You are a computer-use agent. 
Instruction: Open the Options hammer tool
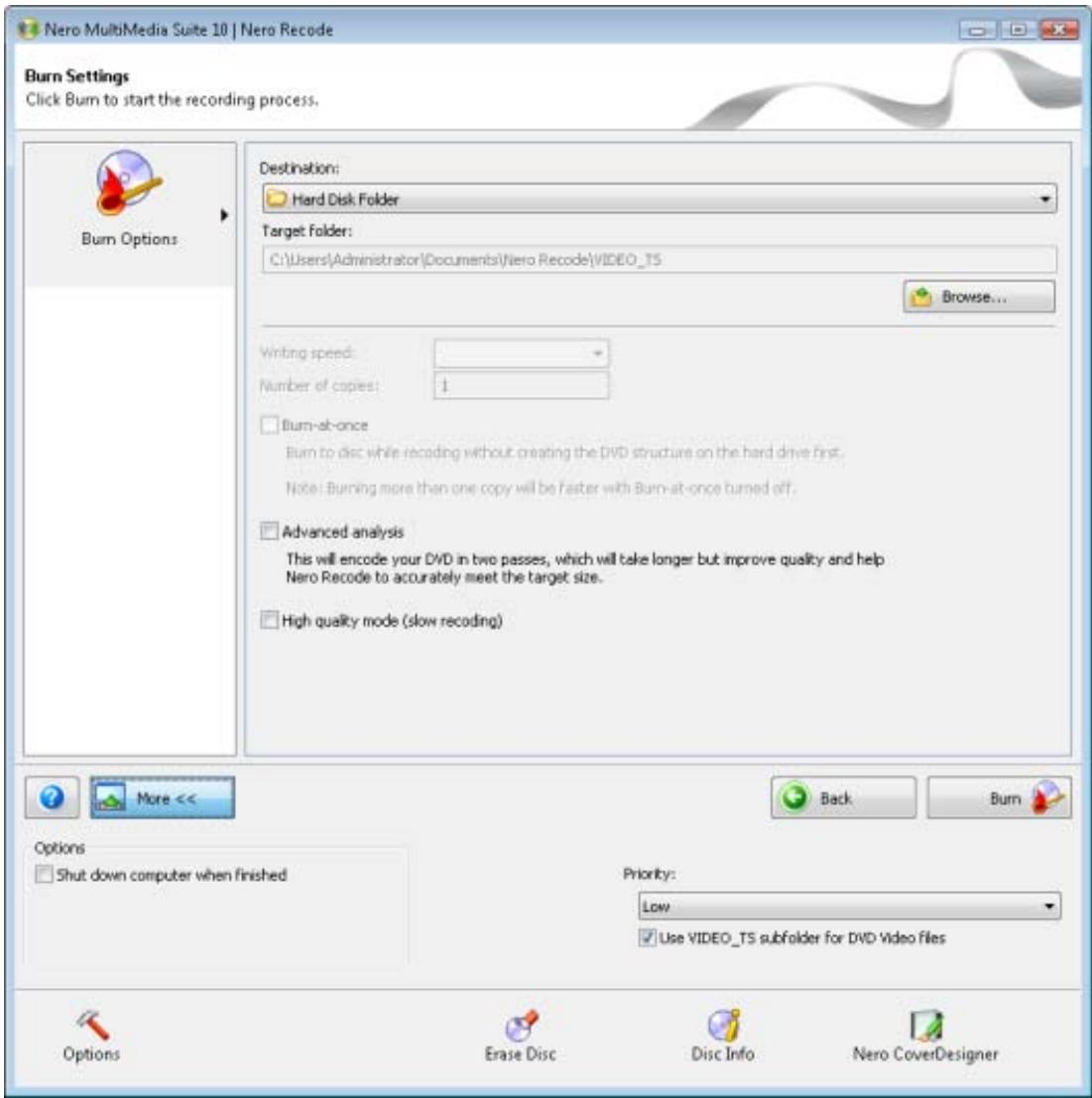[x=91, y=1036]
